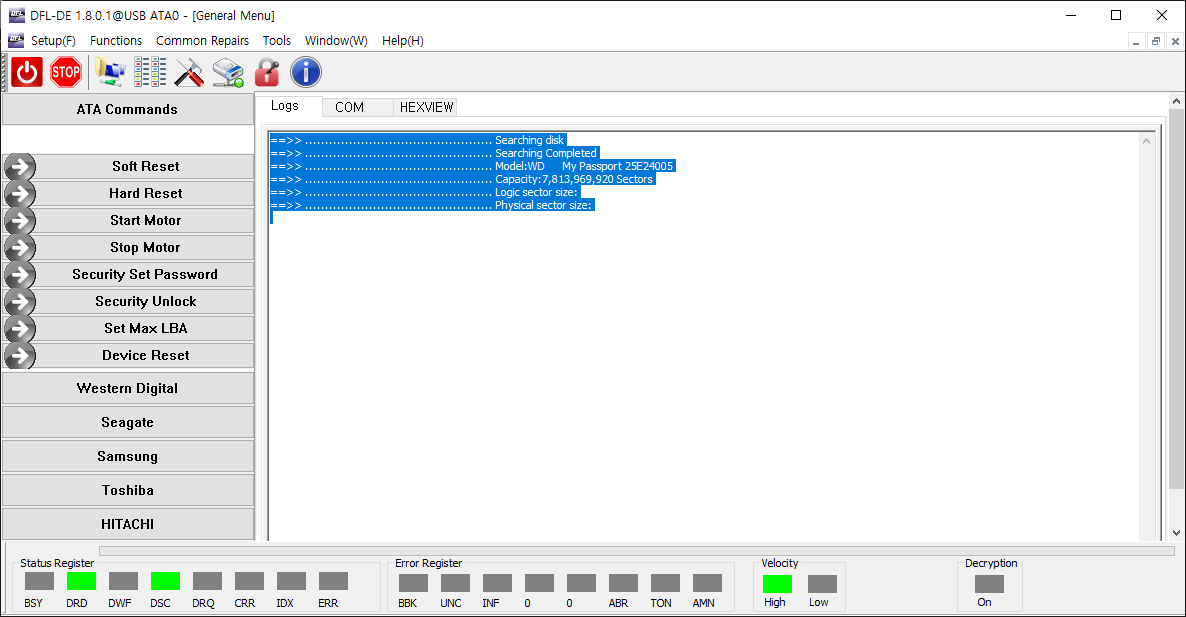
Task: Open the blue info icon
Action: click(x=306, y=73)
